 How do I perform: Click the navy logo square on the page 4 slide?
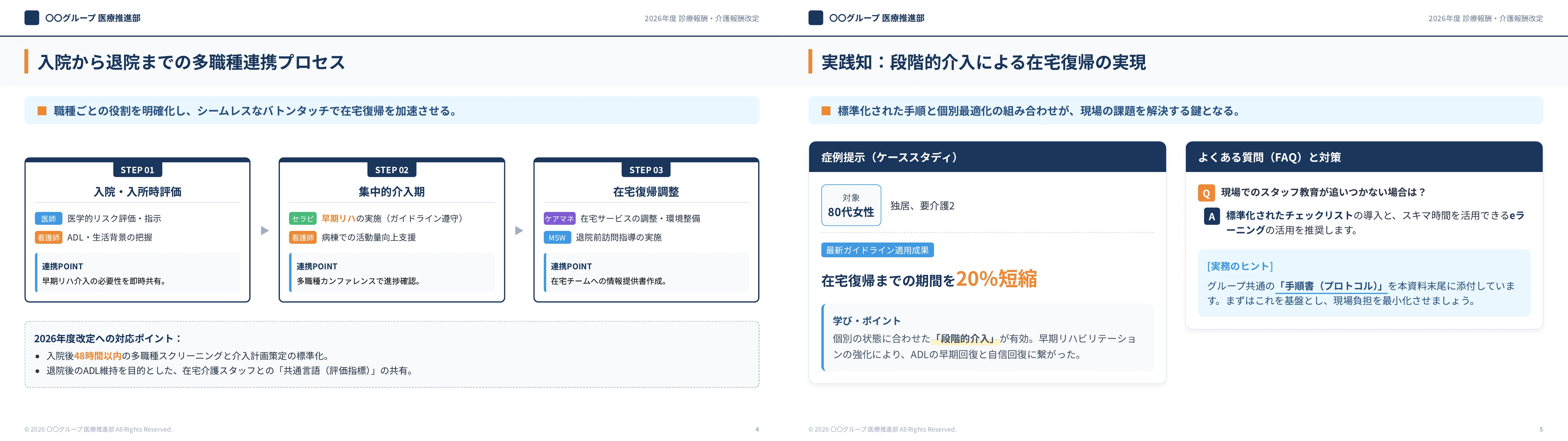[x=32, y=18]
